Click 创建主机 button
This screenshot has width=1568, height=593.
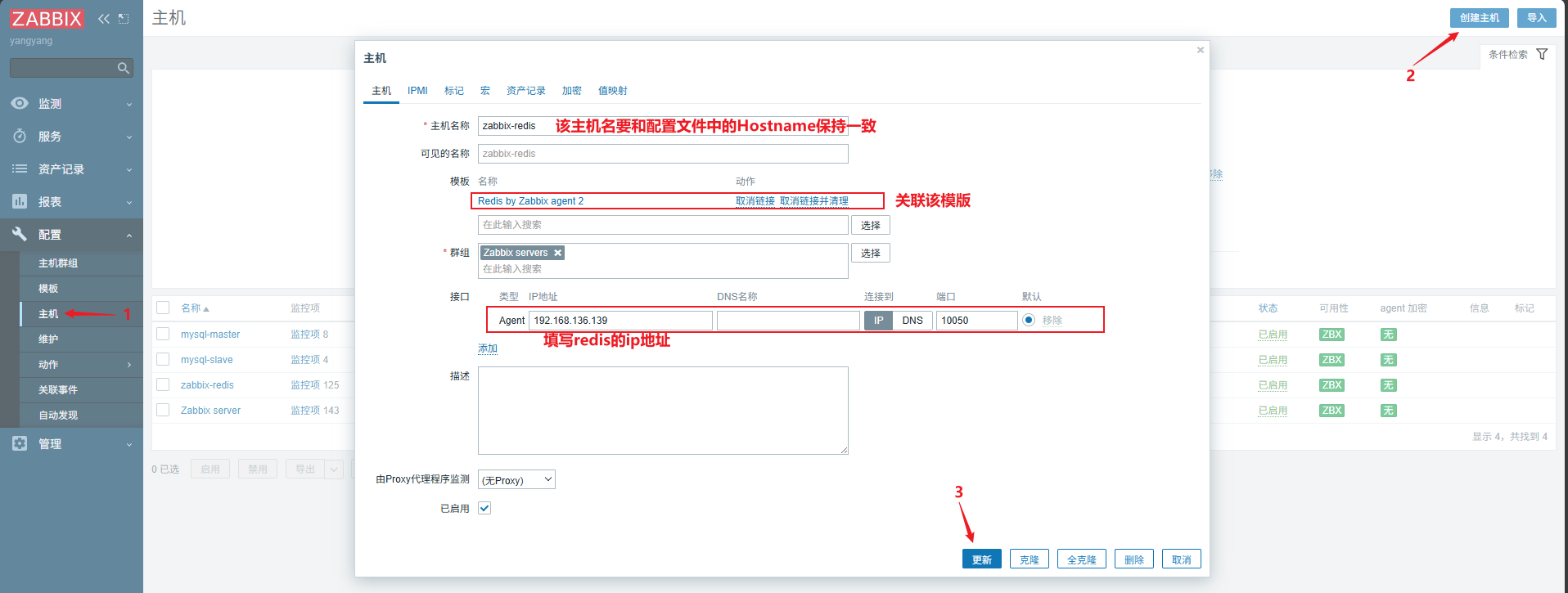tap(1480, 18)
